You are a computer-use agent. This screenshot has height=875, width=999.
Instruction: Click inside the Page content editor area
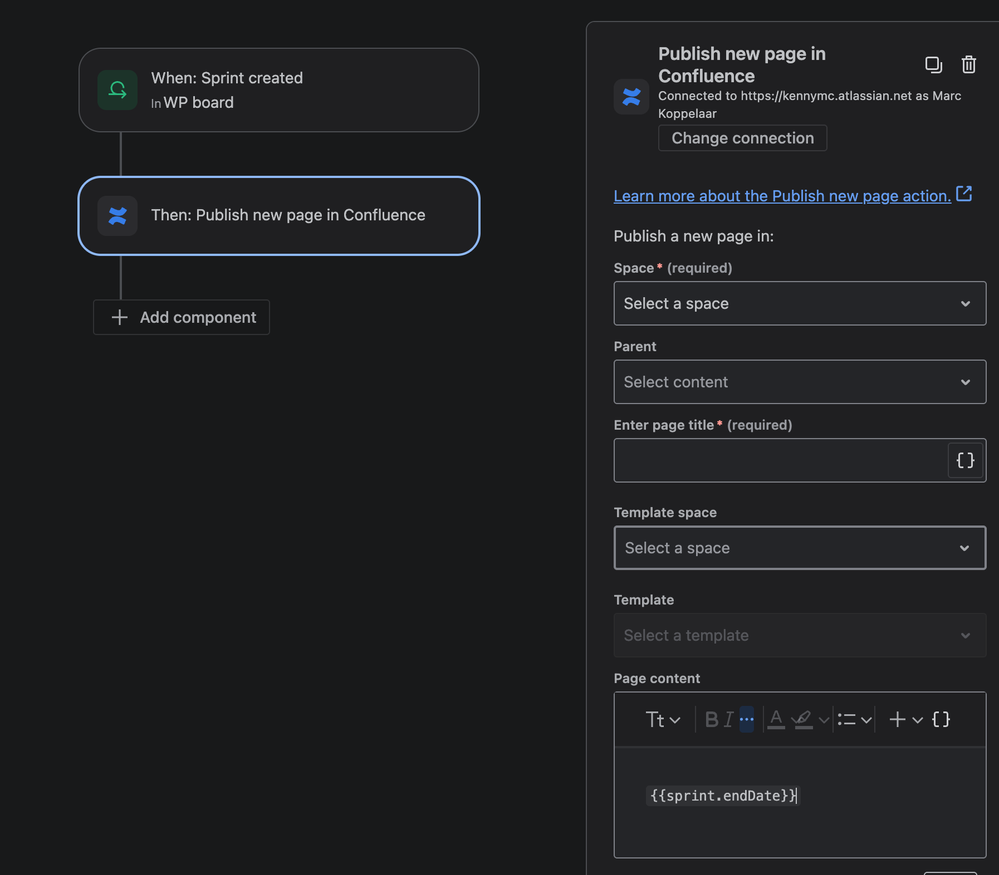coord(800,802)
